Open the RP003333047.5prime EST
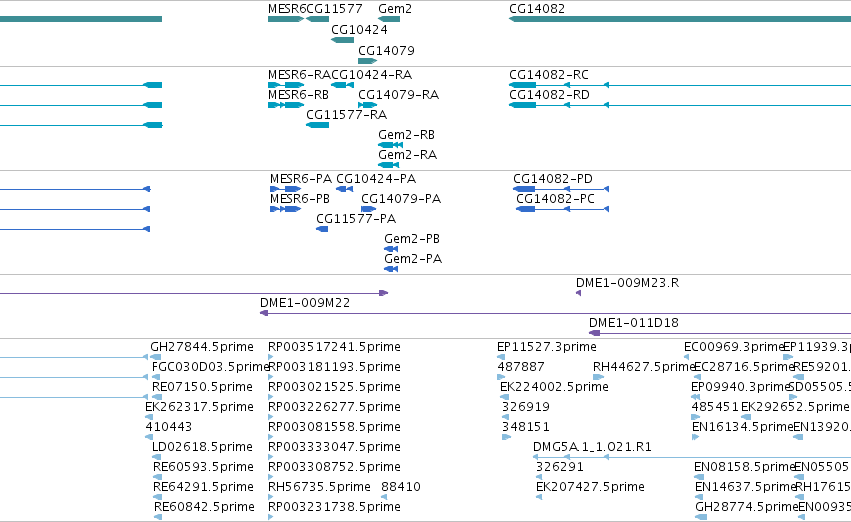Screen dimensions: 851x522 (271, 457)
